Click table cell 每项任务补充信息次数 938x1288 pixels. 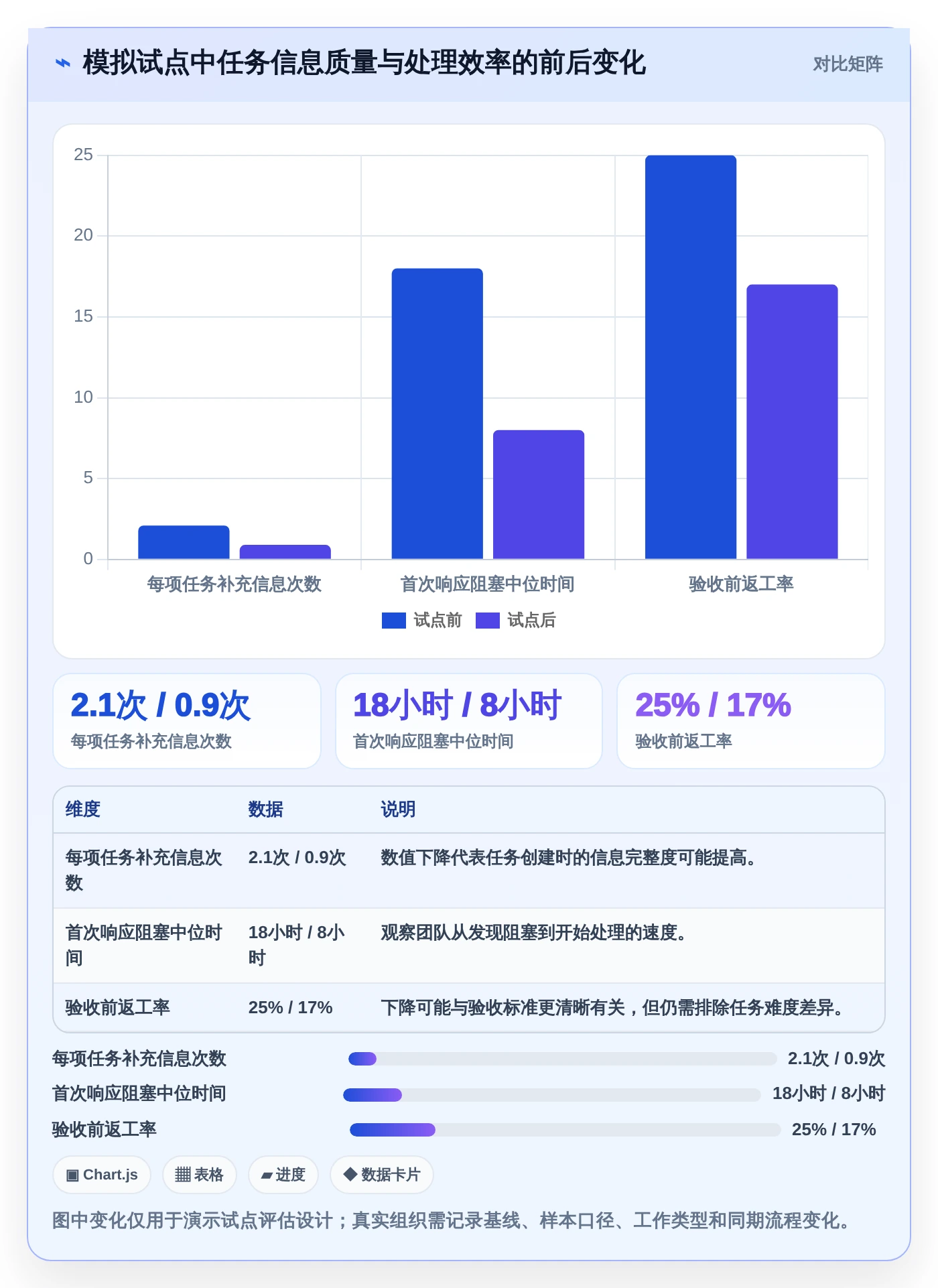click(x=144, y=871)
